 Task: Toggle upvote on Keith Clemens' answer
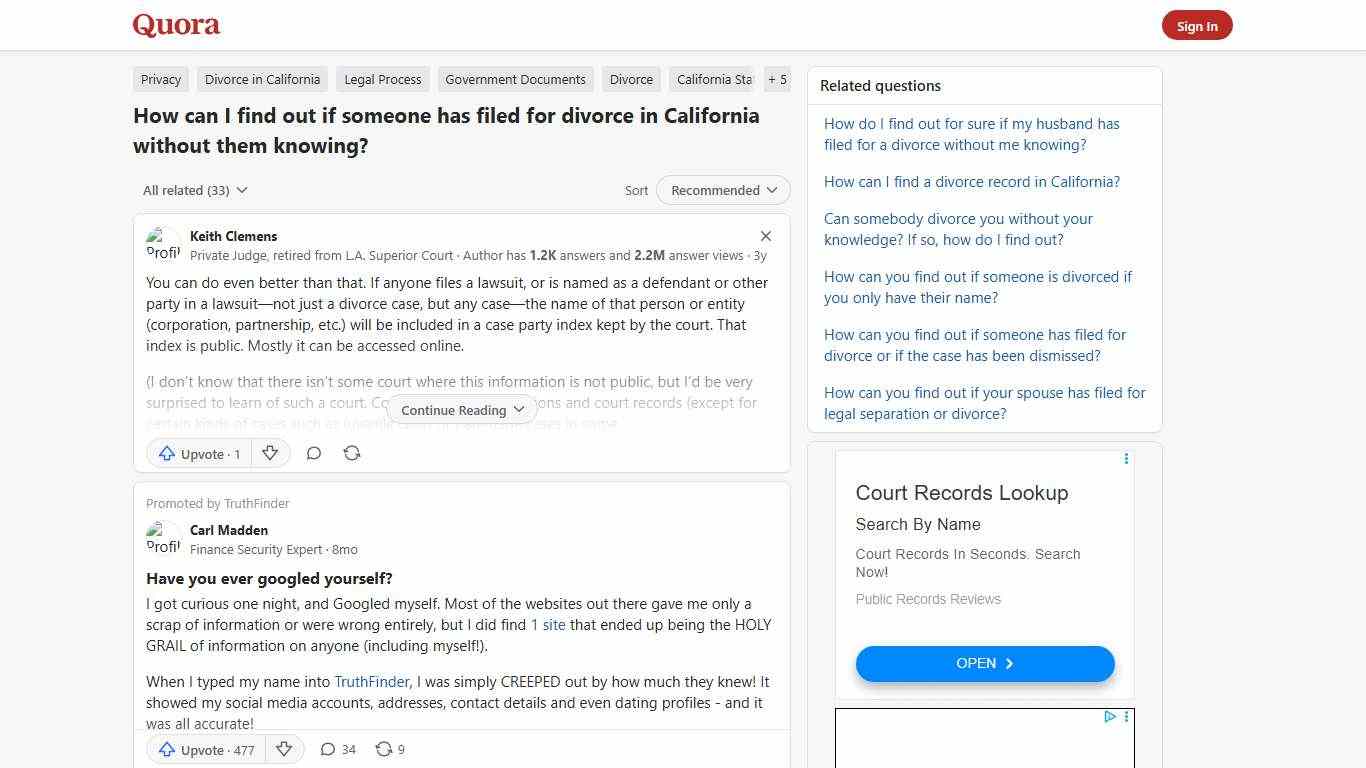tap(198, 453)
